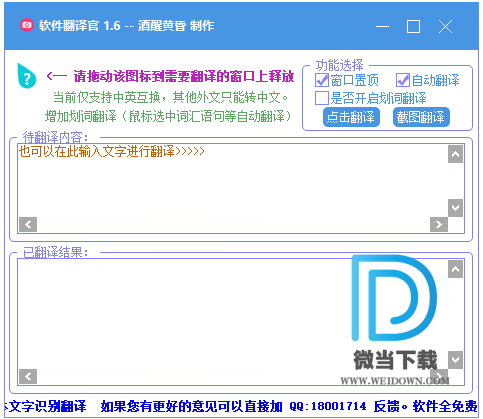Click the 软件全免费 text at the bottom
The image size is (483, 419).
[445, 406]
